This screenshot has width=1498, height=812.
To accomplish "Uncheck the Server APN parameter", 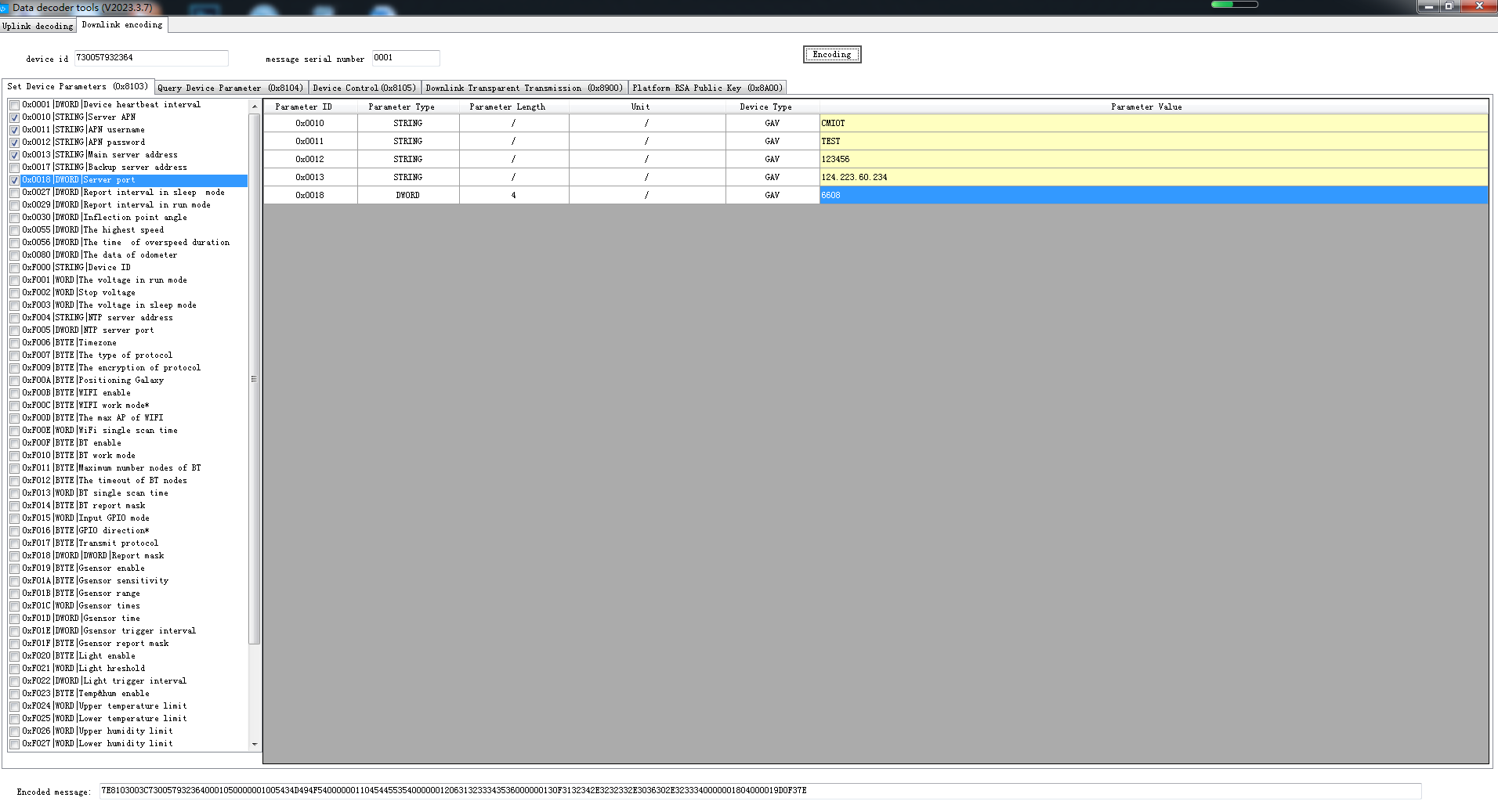I will point(15,117).
